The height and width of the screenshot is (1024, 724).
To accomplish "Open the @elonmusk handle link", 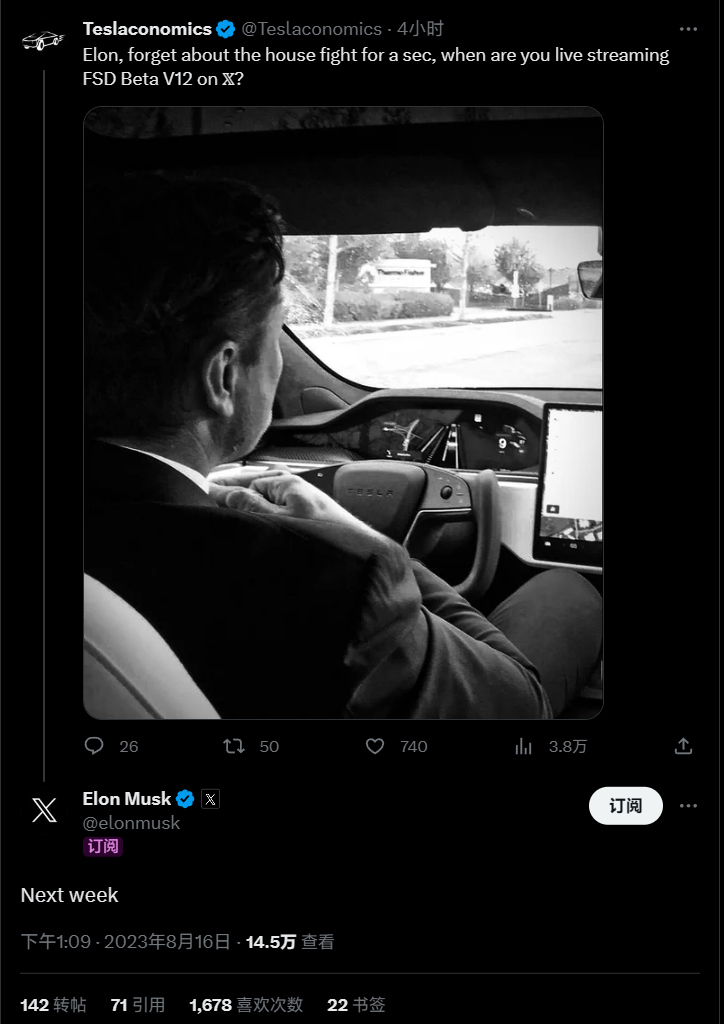I will 131,823.
